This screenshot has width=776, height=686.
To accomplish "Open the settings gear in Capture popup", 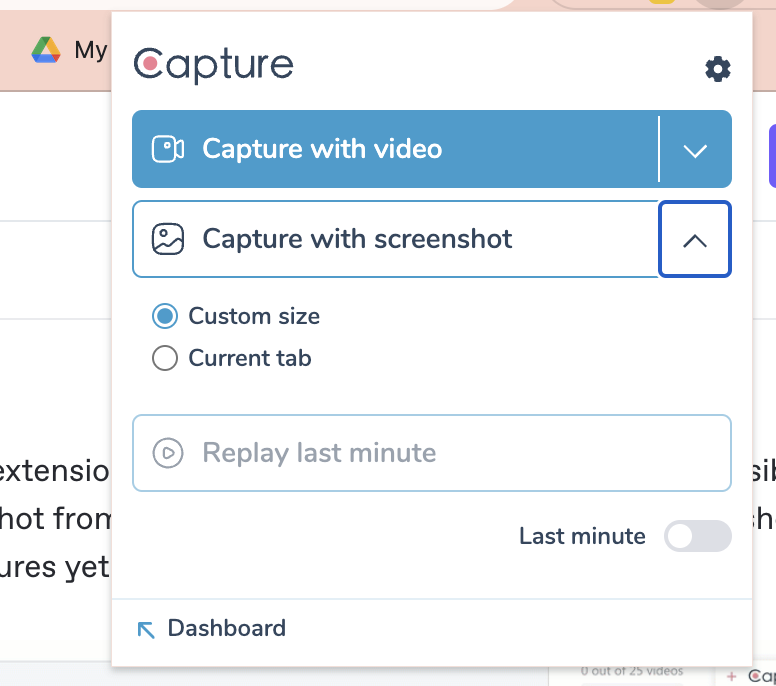I will coord(717,69).
